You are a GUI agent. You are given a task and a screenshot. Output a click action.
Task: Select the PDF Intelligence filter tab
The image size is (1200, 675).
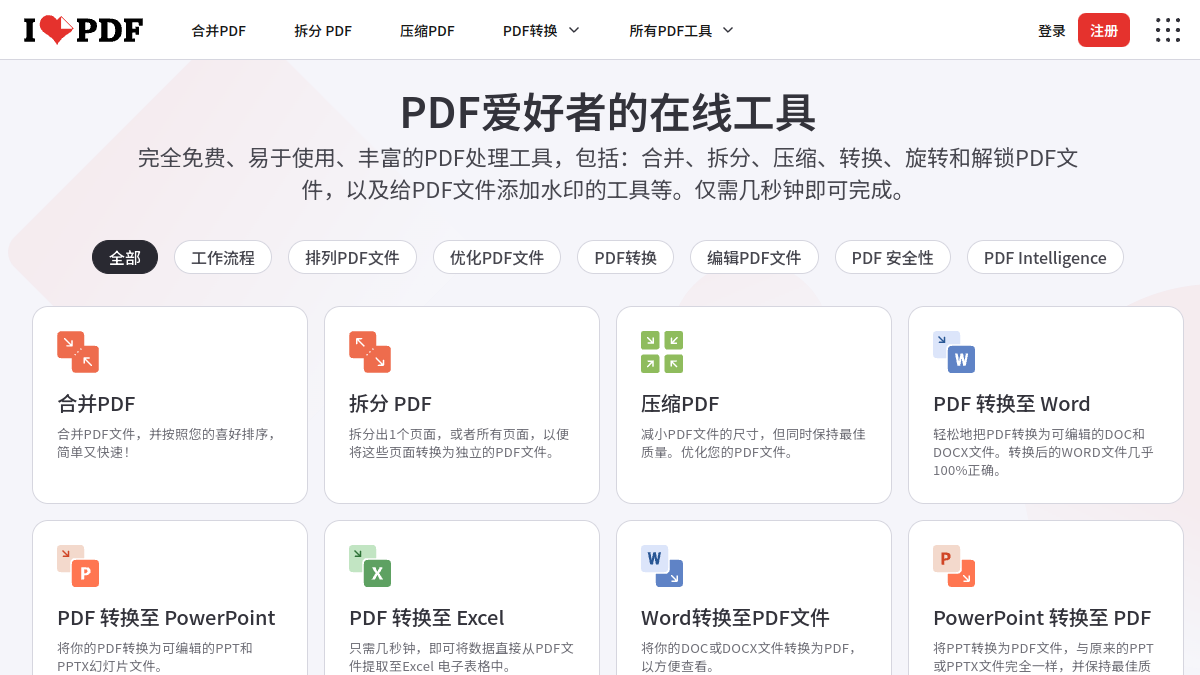1045,257
